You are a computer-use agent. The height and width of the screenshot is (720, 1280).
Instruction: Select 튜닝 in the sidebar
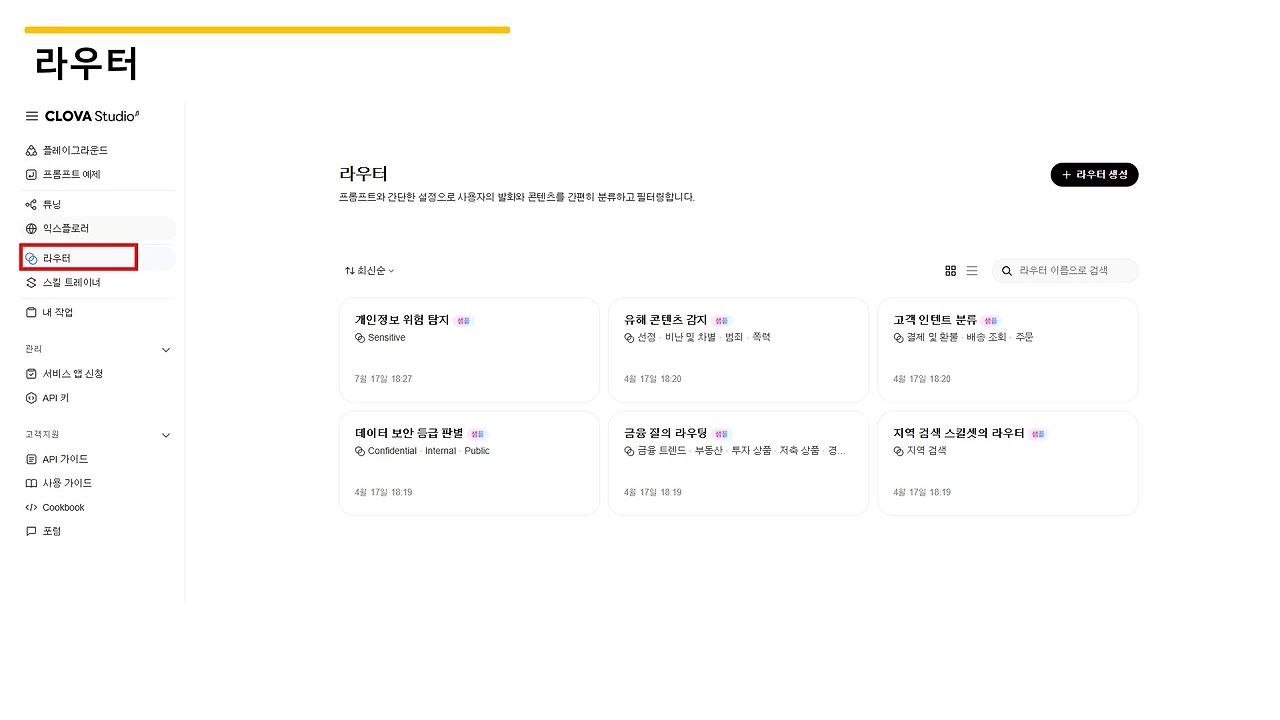click(x=53, y=204)
